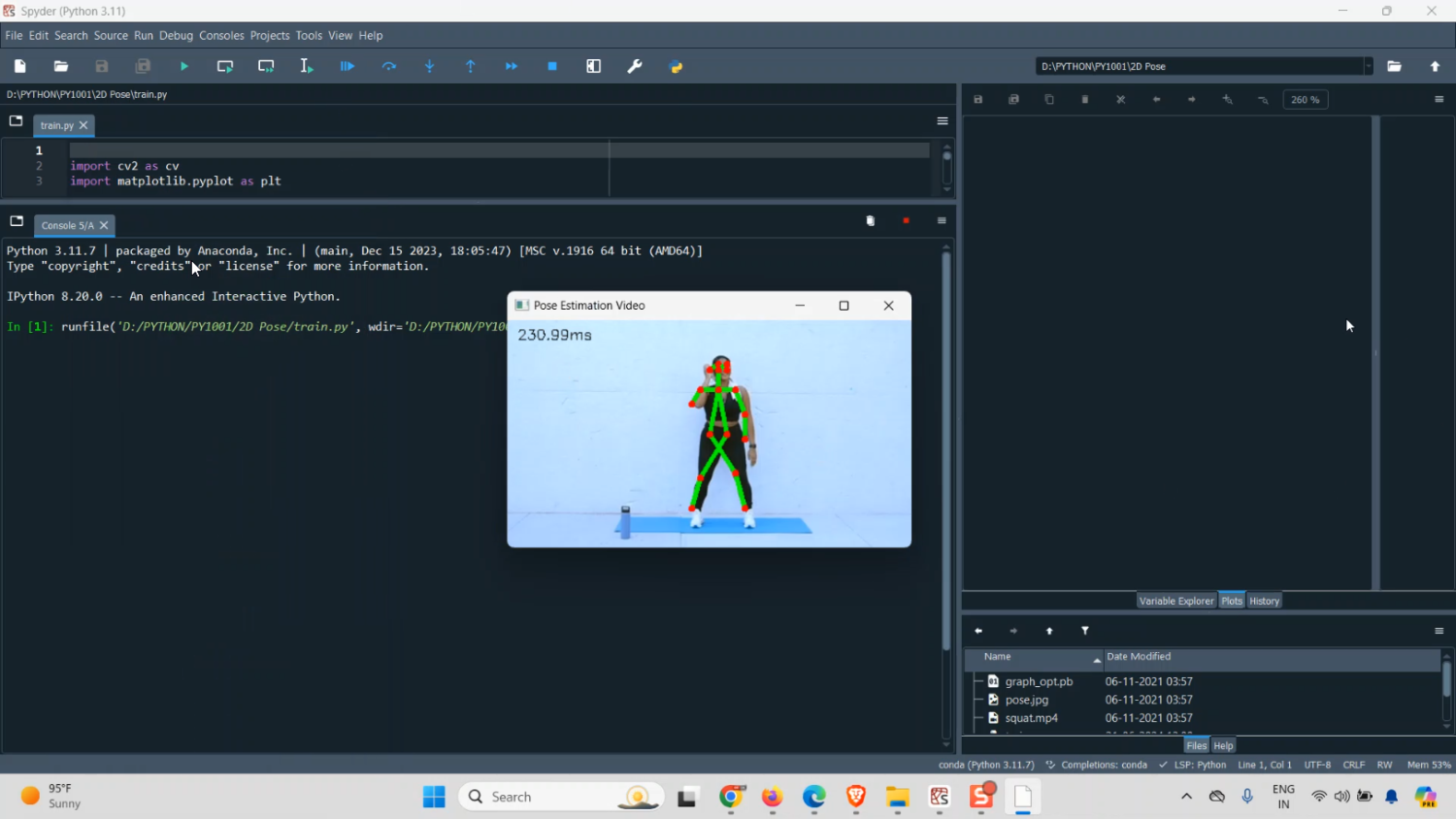Switch to the Variable Explorer tab
Screen dimensions: 1456x819
click(1175, 601)
